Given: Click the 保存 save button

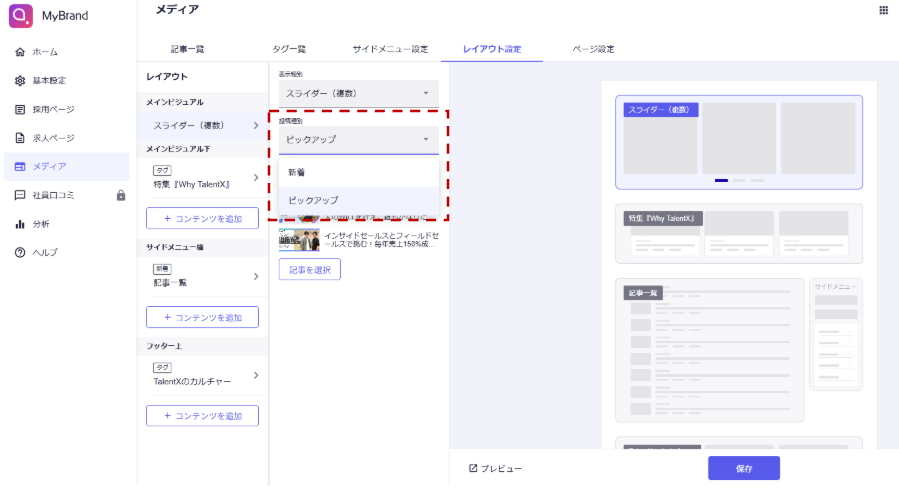Looking at the screenshot, I should (743, 468).
